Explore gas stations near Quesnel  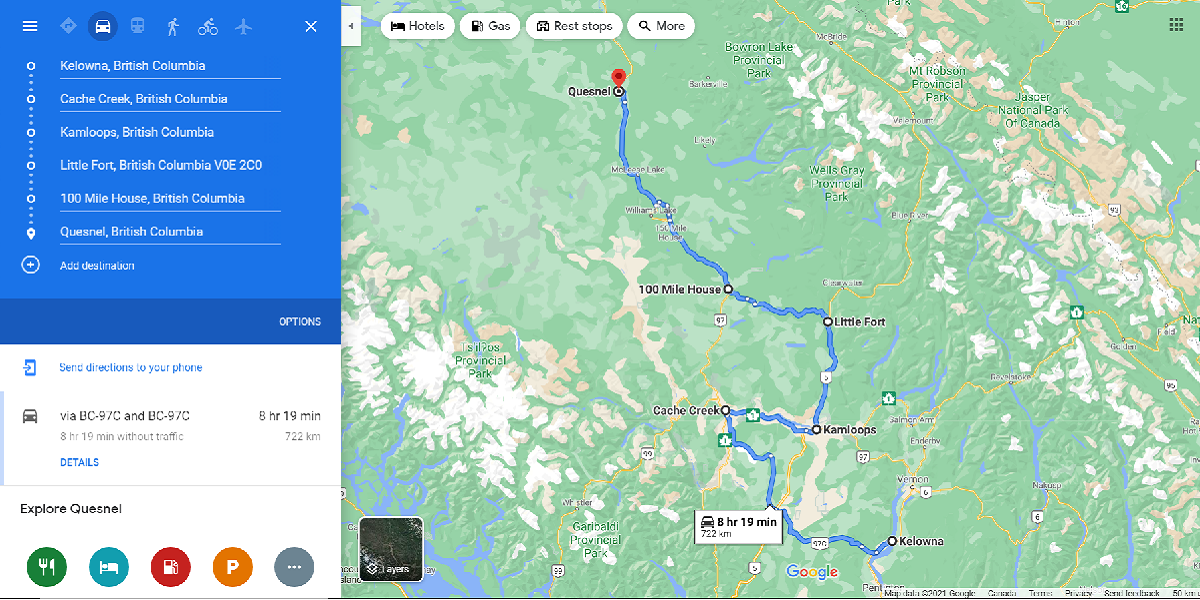point(170,567)
